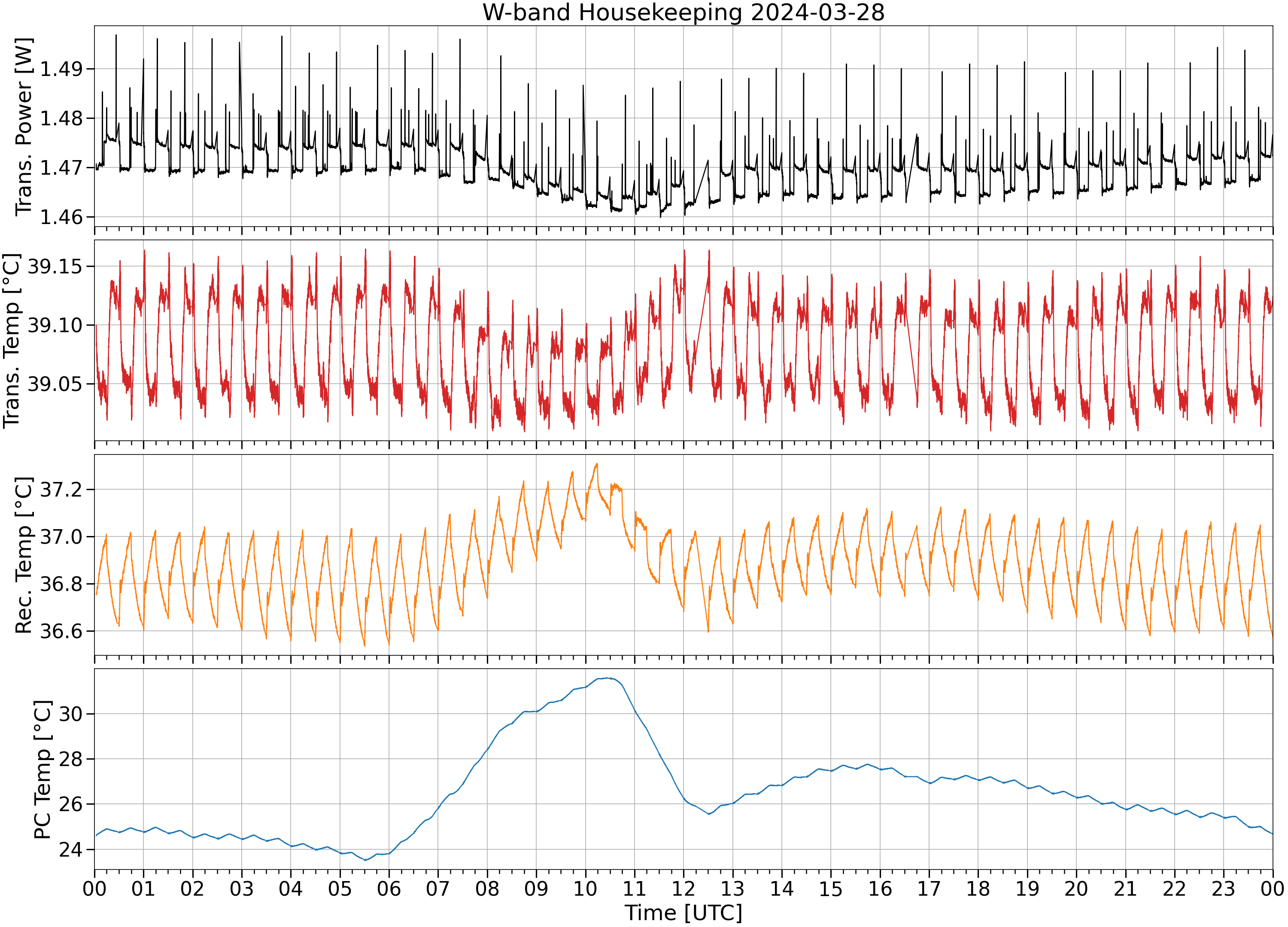Select hour label 22 on time axis
The image size is (1288, 927).
point(1175,888)
